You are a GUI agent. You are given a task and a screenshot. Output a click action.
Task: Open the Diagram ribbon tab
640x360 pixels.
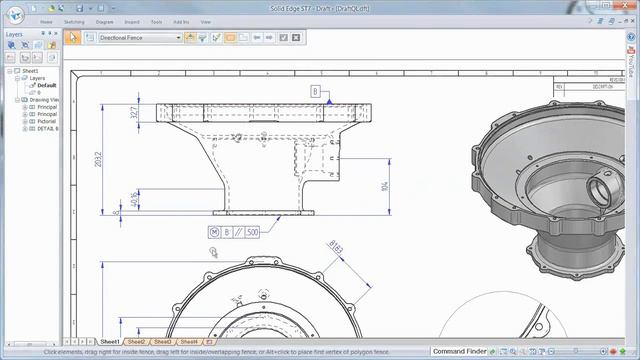[x=104, y=22]
